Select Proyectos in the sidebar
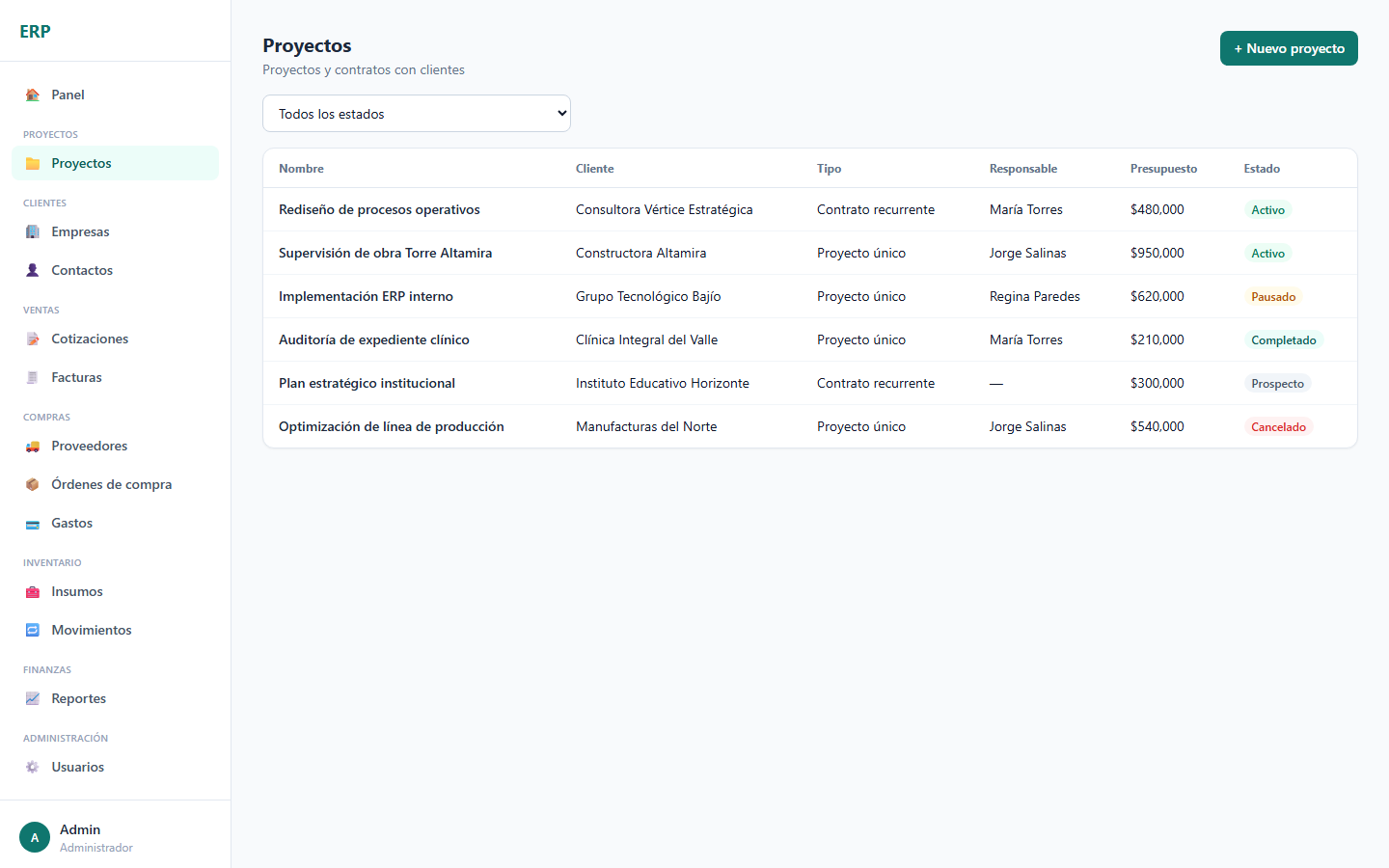 point(116,163)
